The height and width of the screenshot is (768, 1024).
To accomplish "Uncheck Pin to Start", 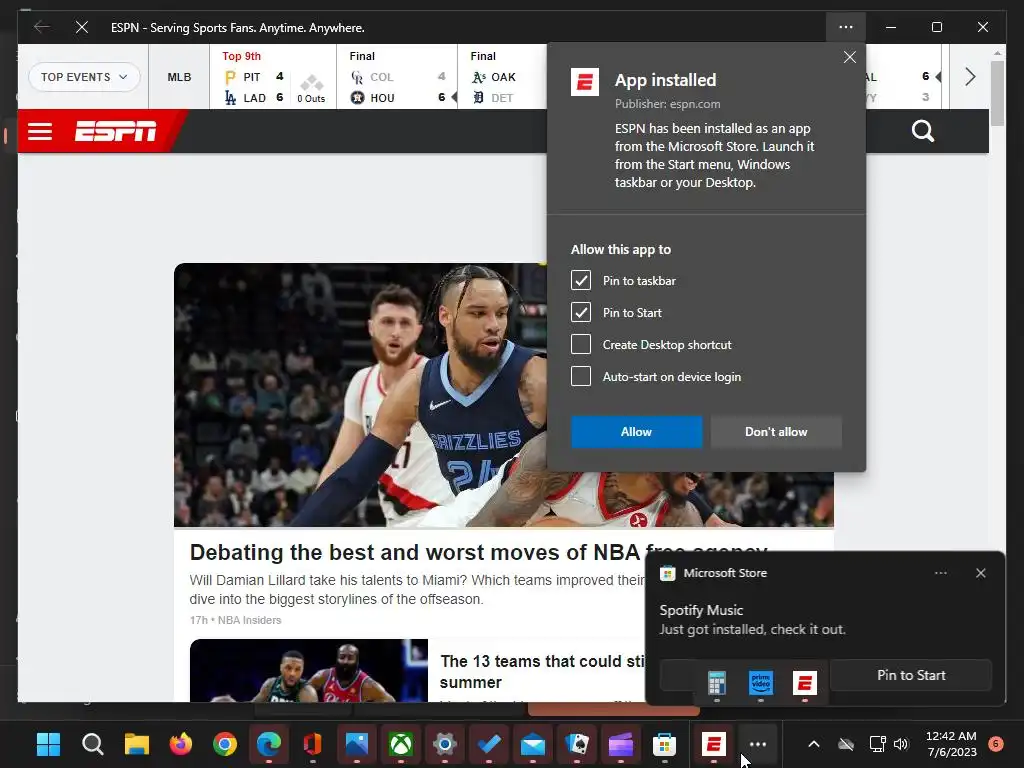I will click(581, 312).
